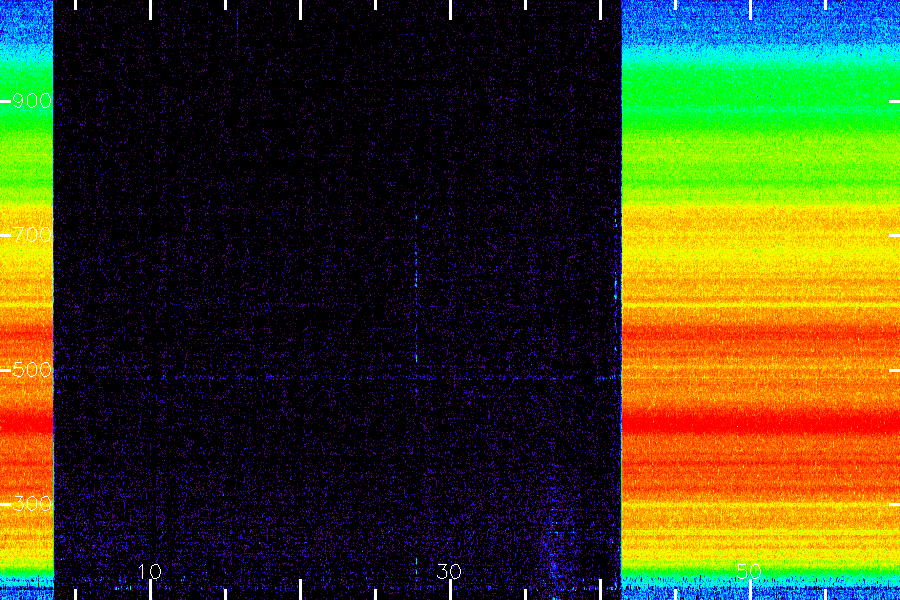Click the 700 y-axis label
The width and height of the screenshot is (900, 600).
click(x=32, y=235)
